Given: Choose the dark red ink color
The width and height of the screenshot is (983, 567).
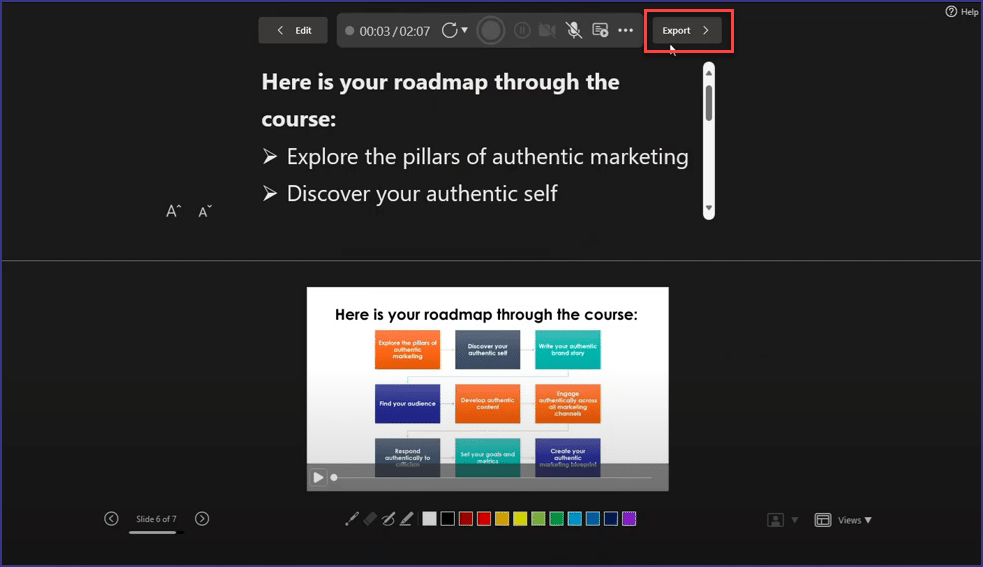Looking at the screenshot, I should pyautogui.click(x=466, y=519).
